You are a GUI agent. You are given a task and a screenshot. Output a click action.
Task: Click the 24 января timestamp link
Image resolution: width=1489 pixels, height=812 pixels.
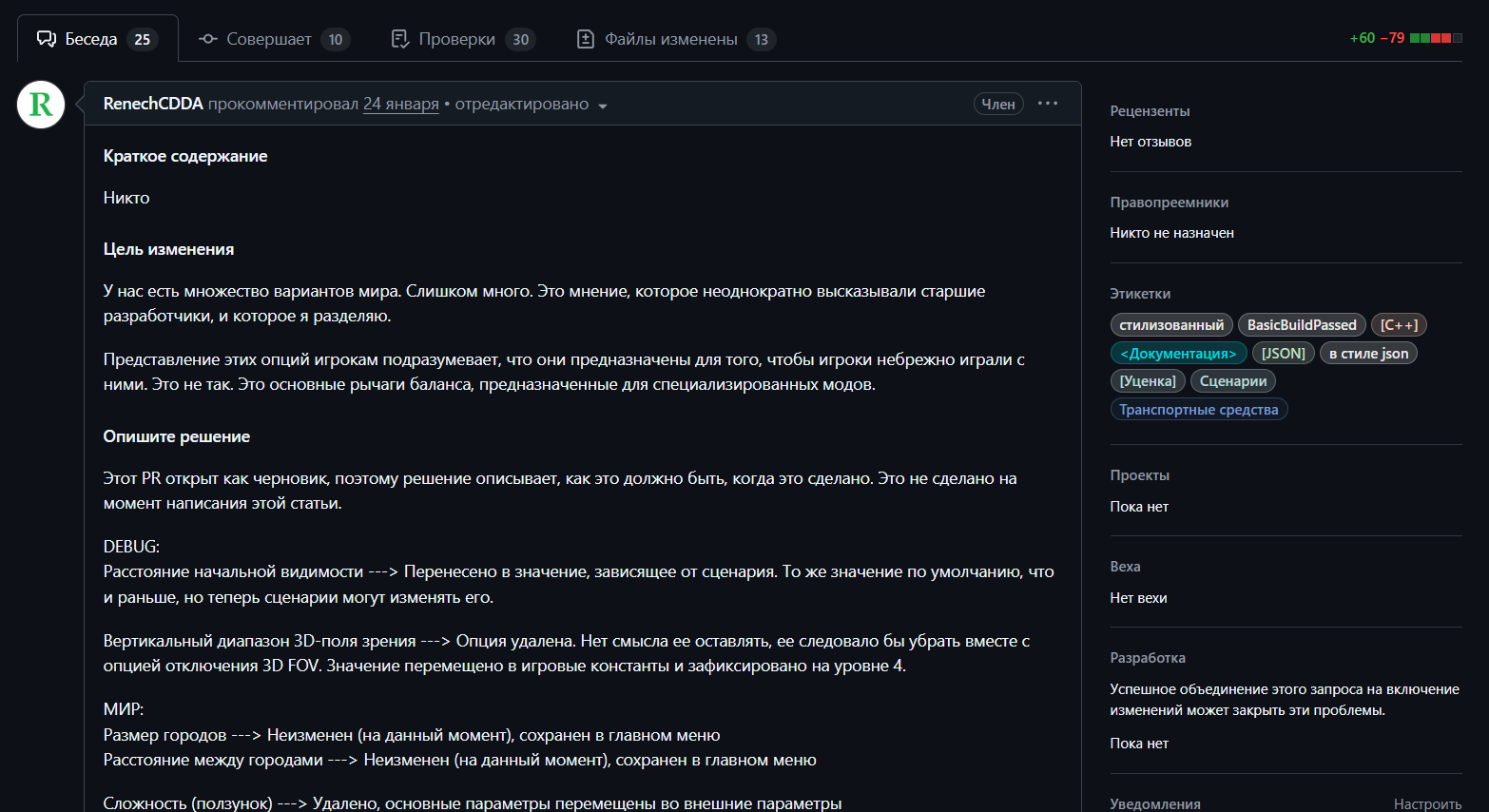pos(401,104)
